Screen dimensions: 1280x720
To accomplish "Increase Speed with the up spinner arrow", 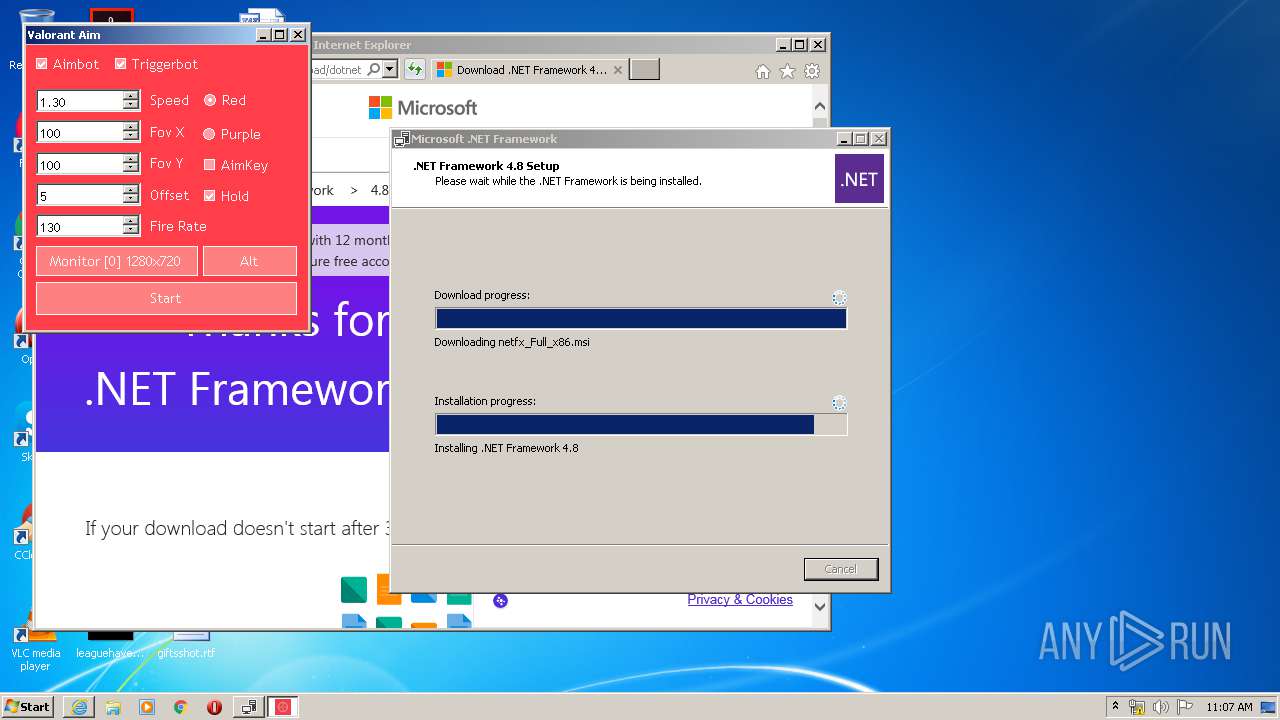I will 131,96.
